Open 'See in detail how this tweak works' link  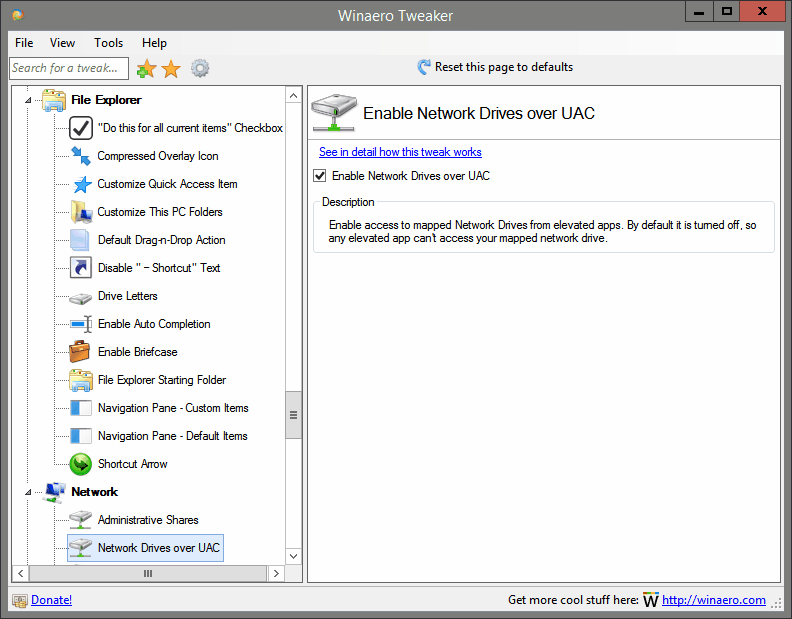[400, 152]
